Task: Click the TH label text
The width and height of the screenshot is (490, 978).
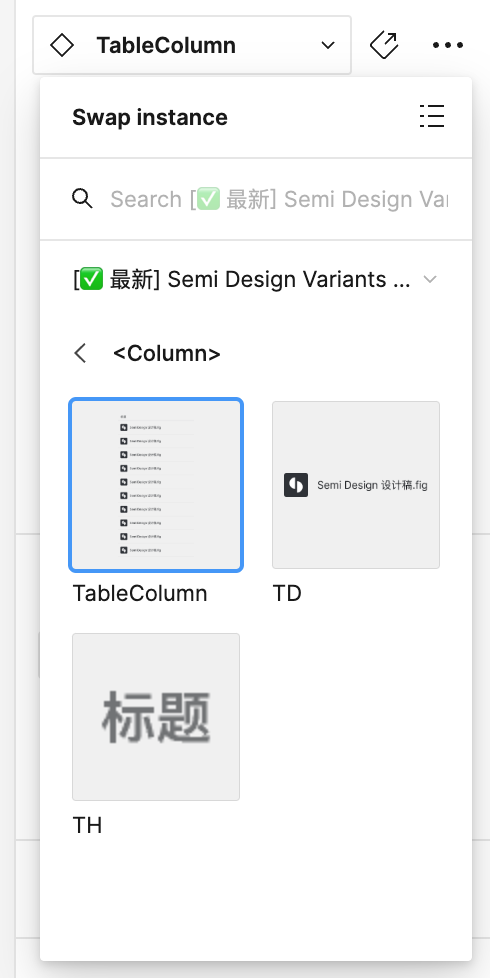Action: tap(87, 825)
